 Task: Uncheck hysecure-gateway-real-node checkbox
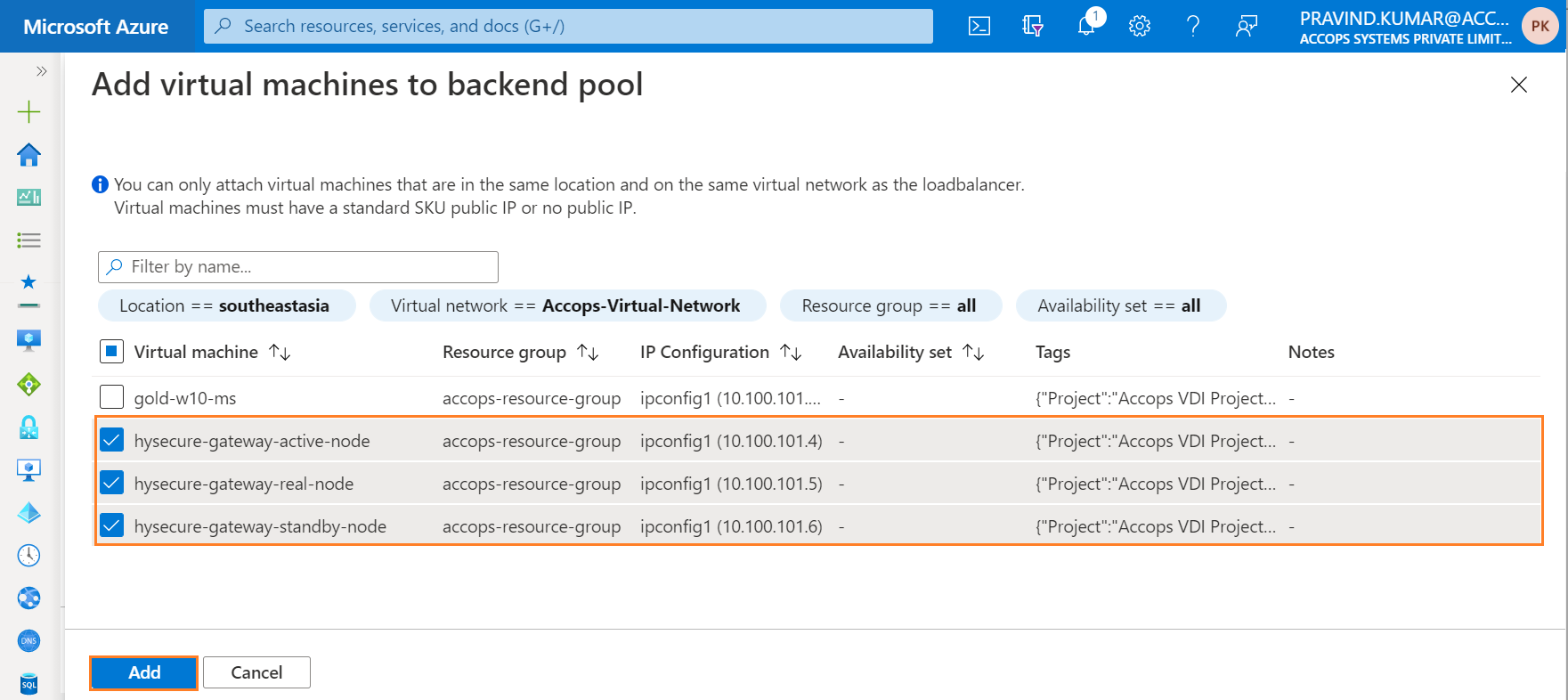[111, 483]
